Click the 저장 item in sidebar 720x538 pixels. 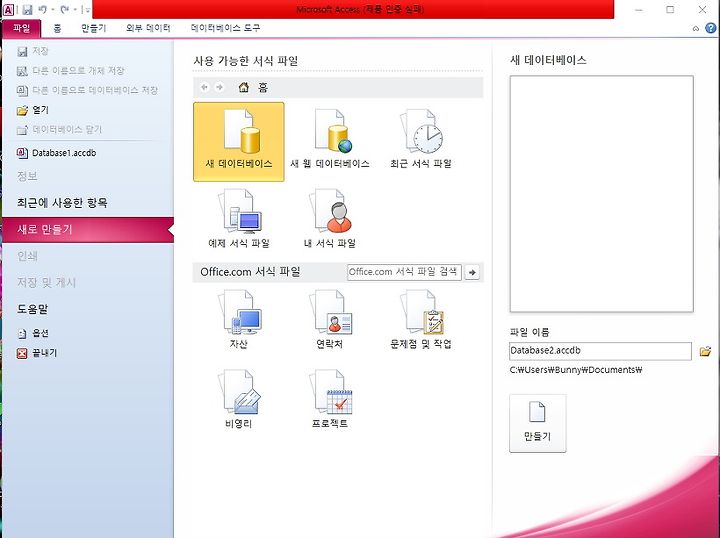click(33, 51)
